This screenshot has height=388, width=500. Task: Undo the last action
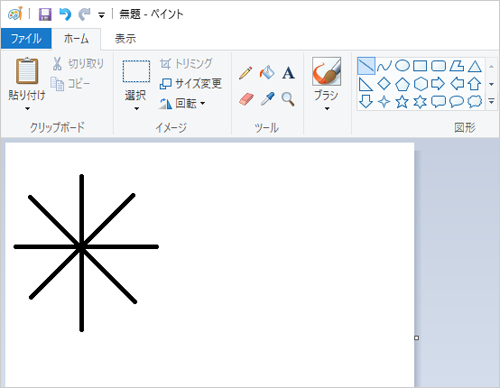tap(65, 14)
